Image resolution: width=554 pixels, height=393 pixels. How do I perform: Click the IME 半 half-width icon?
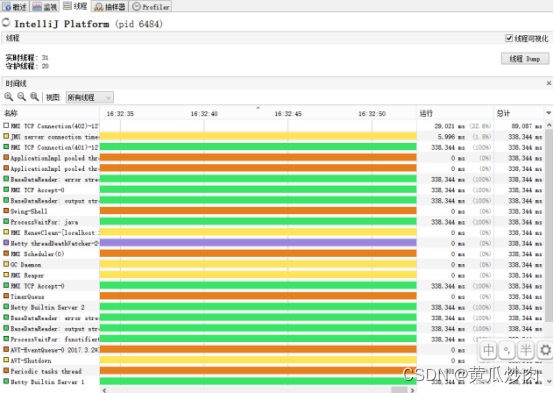coord(526,350)
